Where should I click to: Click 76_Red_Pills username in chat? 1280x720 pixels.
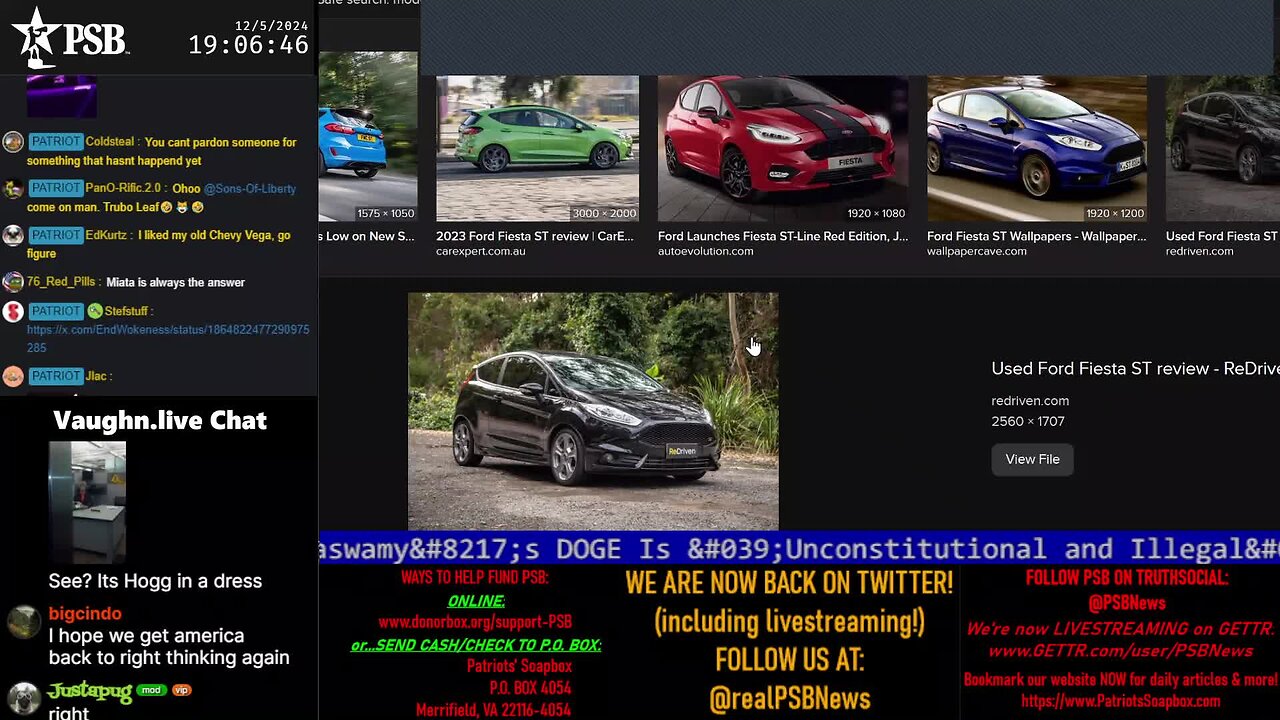60,282
